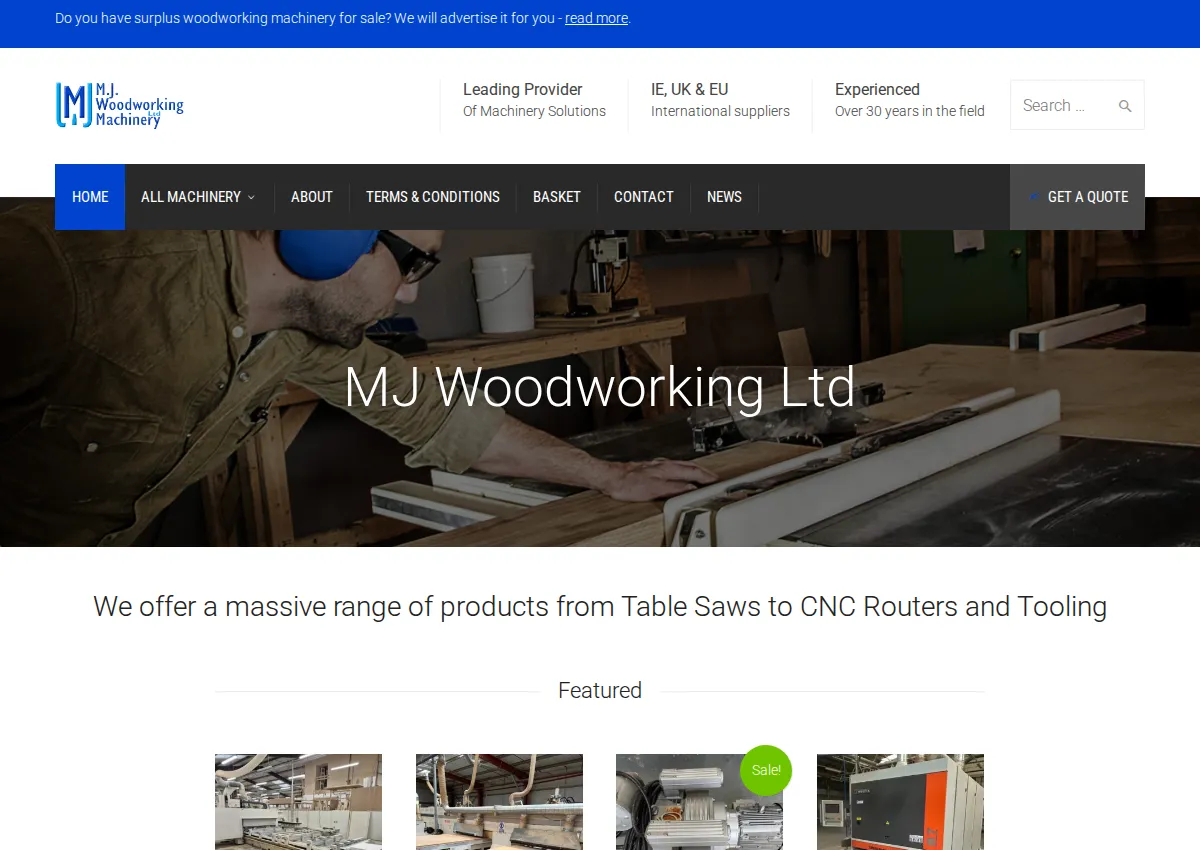Screen dimensions: 1200x850
Task: Click the green Sale! badge
Action: pos(766,770)
